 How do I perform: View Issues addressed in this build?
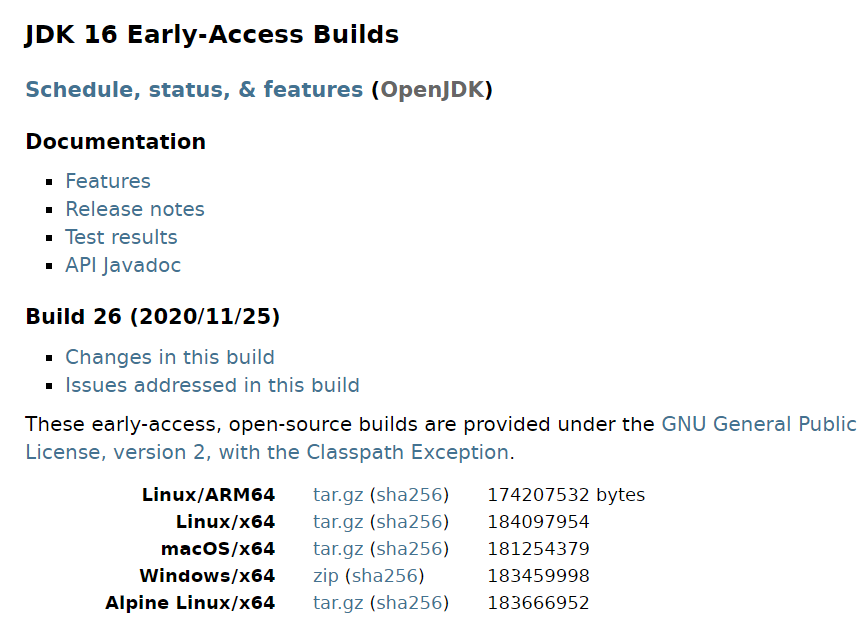pyautogui.click(x=212, y=385)
